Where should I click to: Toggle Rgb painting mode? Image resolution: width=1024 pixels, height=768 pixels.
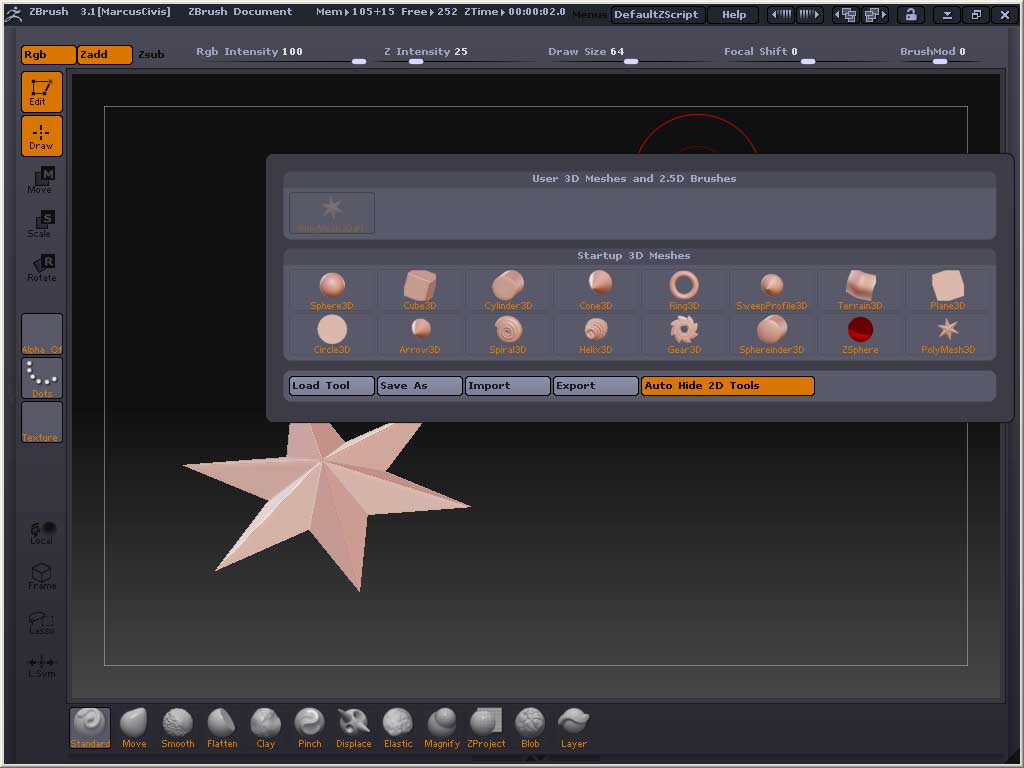click(48, 55)
